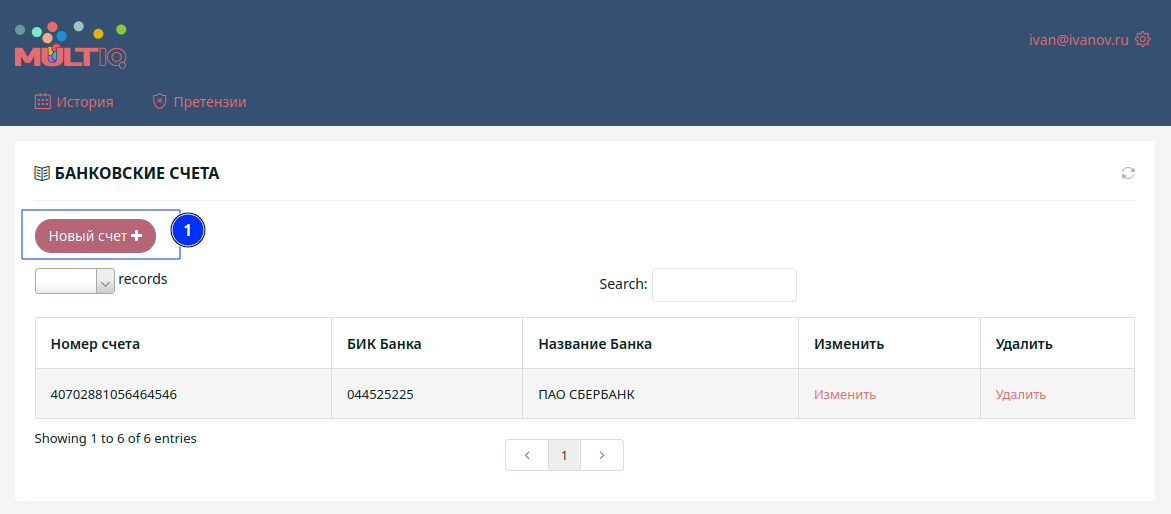Open the Претензии menu item
Image resolution: width=1171 pixels, height=514 pixels.
click(199, 102)
